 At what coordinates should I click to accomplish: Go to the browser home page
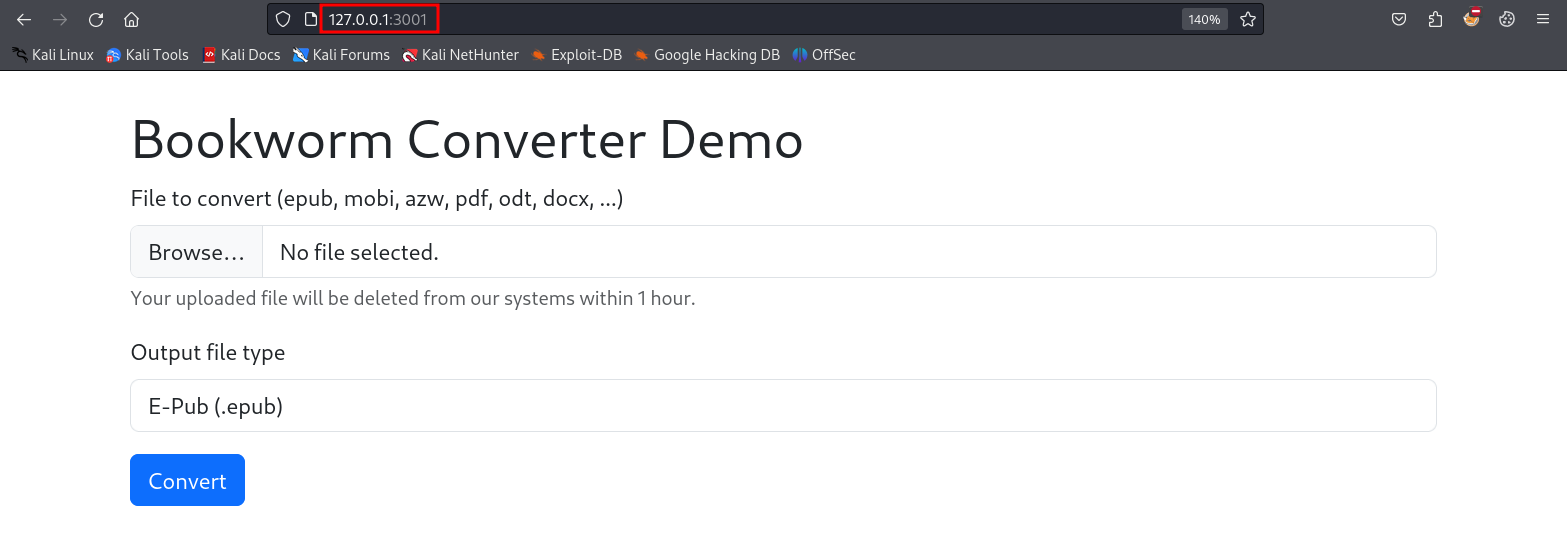[131, 19]
